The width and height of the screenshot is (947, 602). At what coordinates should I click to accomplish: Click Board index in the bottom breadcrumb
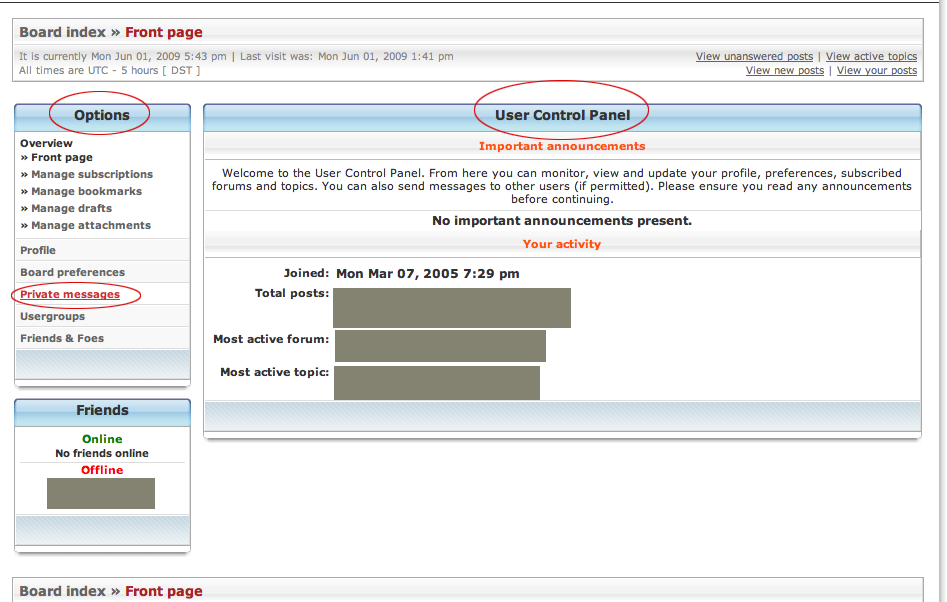(x=62, y=591)
